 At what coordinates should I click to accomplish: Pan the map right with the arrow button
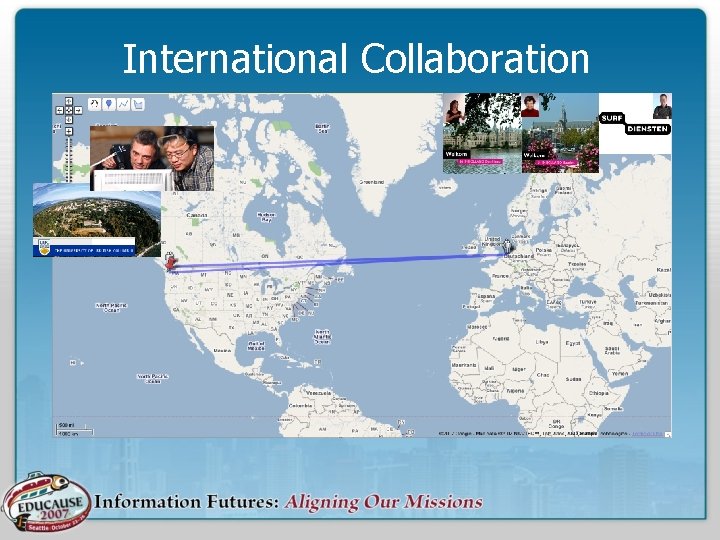[78, 110]
